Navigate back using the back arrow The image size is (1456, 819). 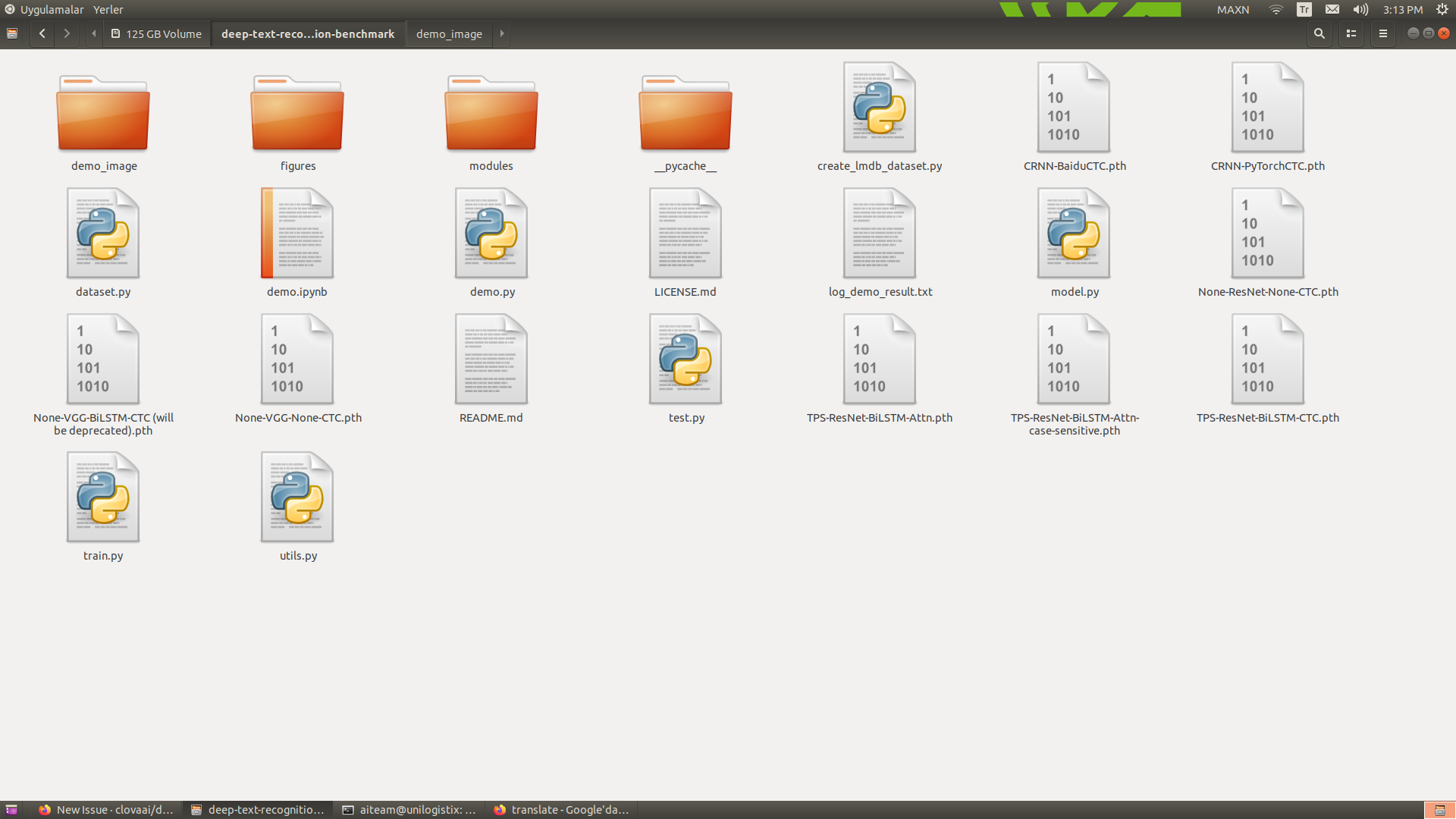42,33
